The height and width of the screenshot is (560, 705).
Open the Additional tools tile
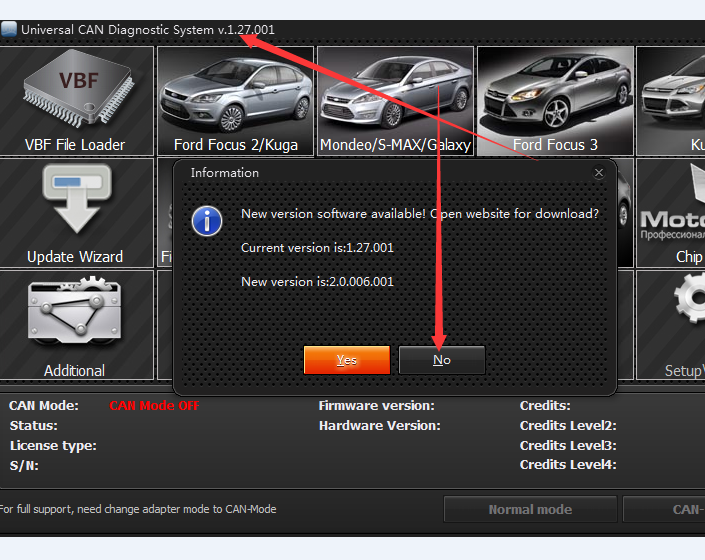click(x=76, y=325)
